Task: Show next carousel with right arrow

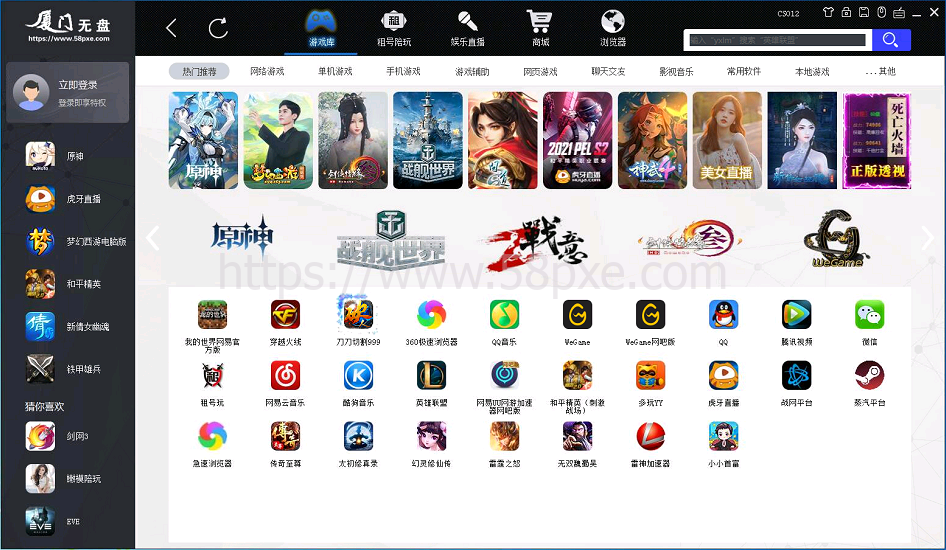Action: tap(927, 238)
